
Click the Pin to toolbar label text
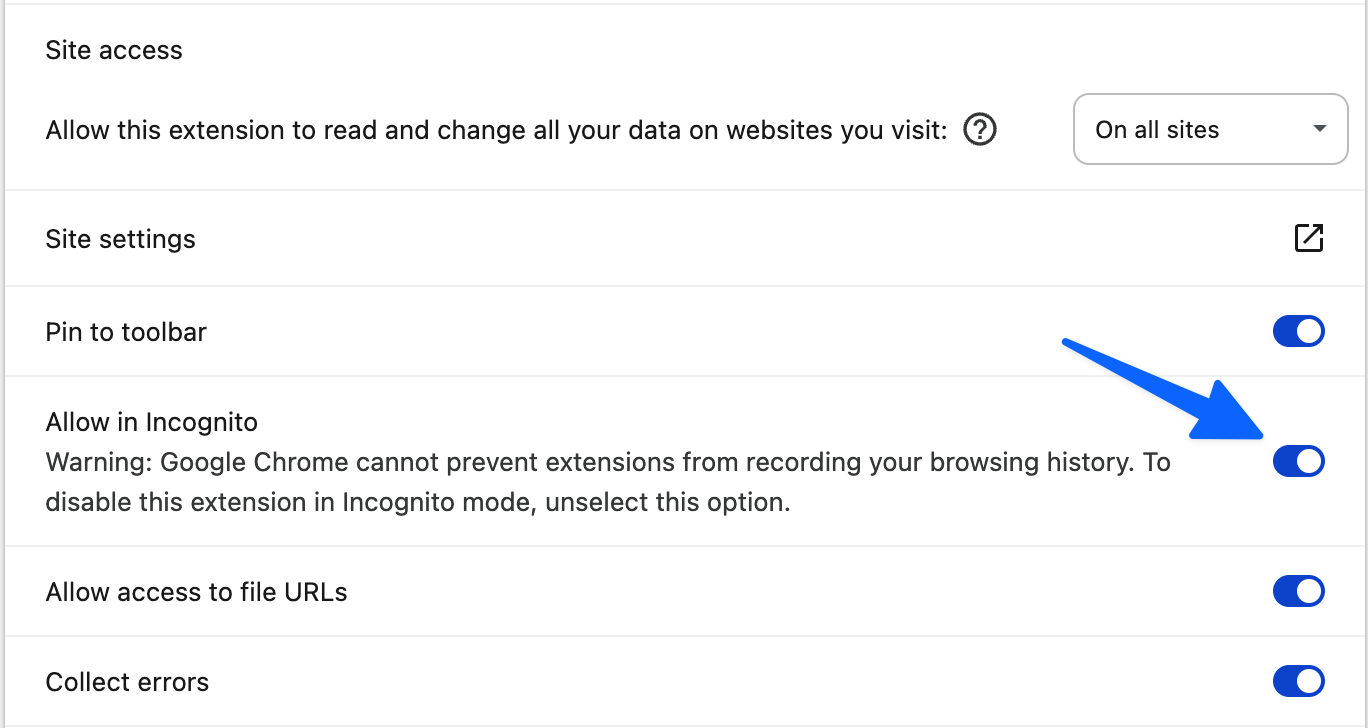tap(125, 331)
